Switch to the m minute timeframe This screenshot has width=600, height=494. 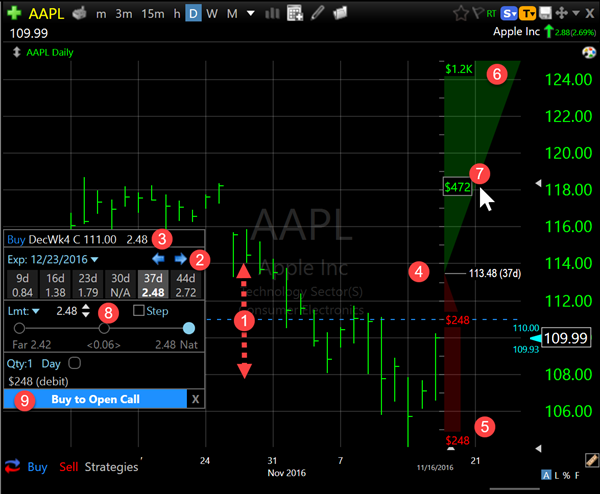[101, 14]
